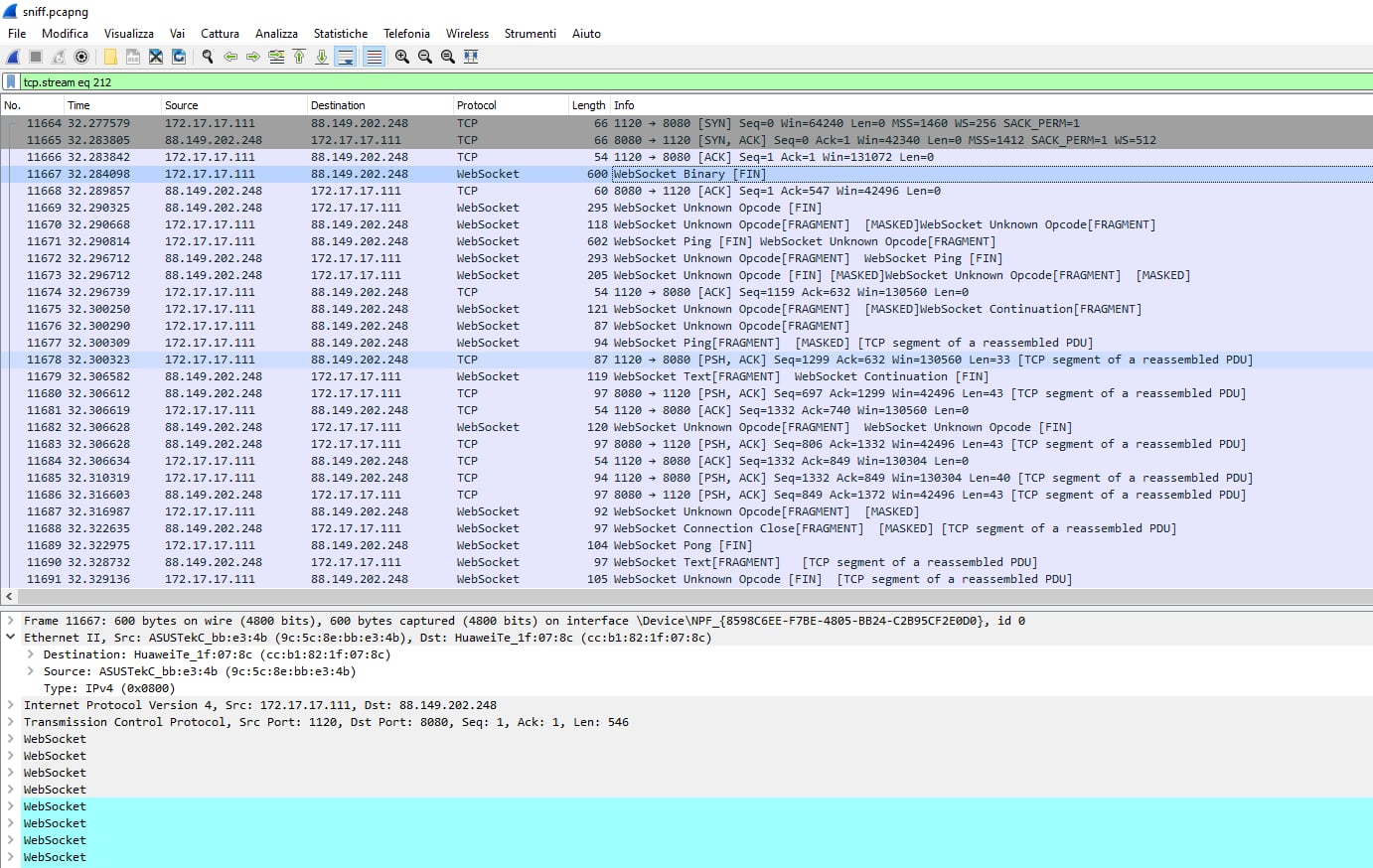This screenshot has height=868, width=1373.
Task: Zoom out on packet text
Action: point(425,57)
